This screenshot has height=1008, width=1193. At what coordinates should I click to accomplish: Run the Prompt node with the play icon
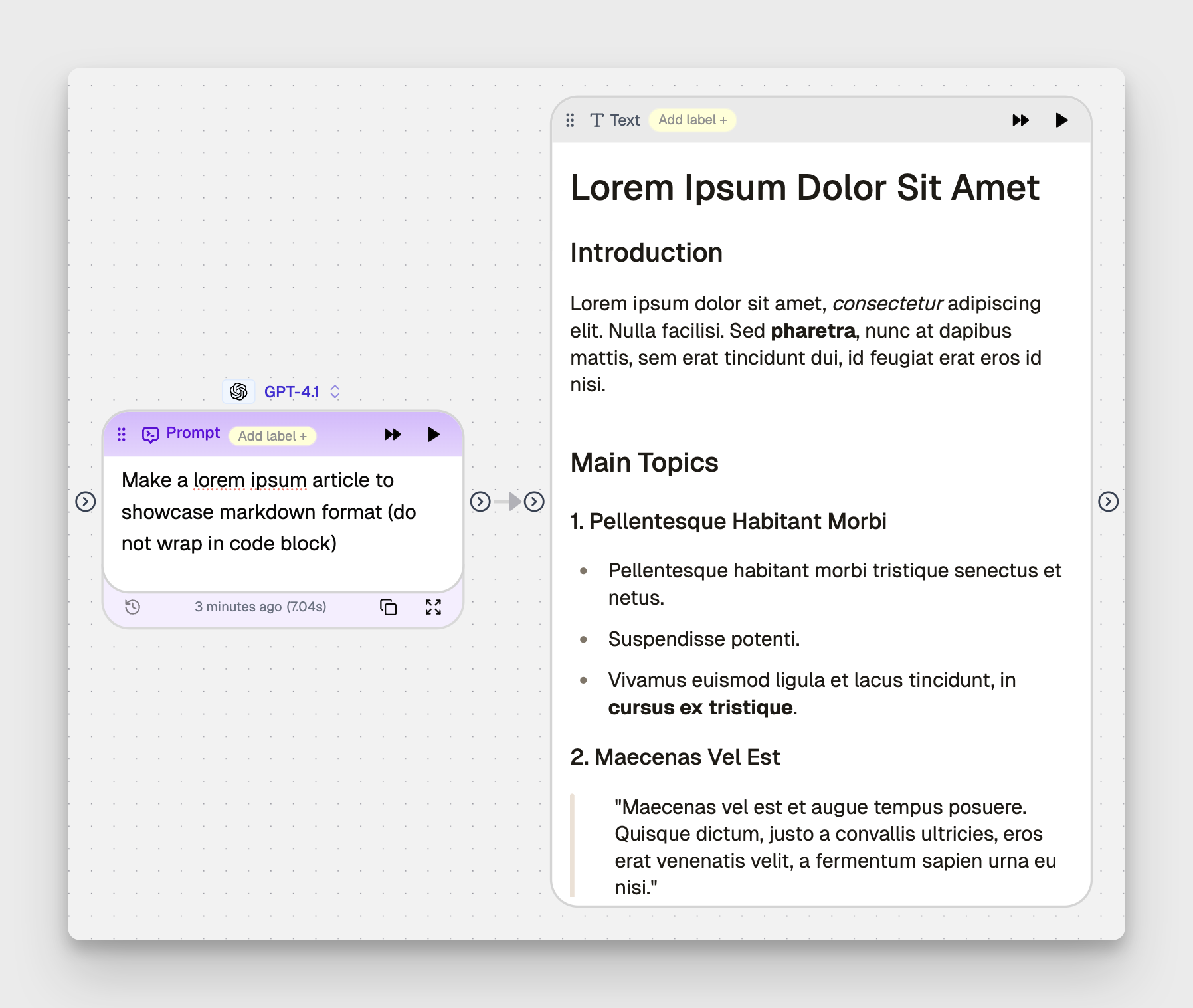(434, 435)
